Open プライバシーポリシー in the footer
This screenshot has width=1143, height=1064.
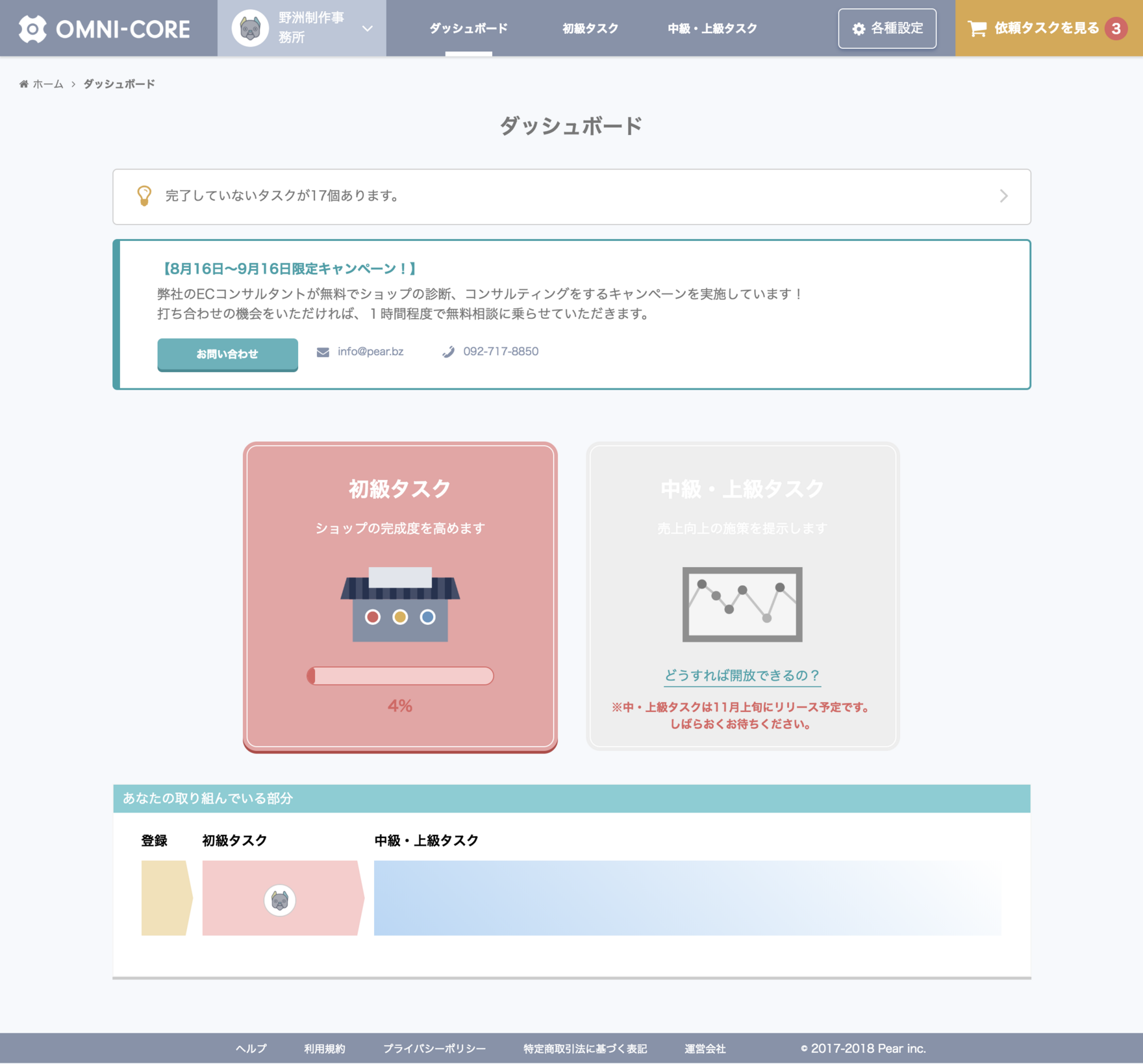(434, 1048)
